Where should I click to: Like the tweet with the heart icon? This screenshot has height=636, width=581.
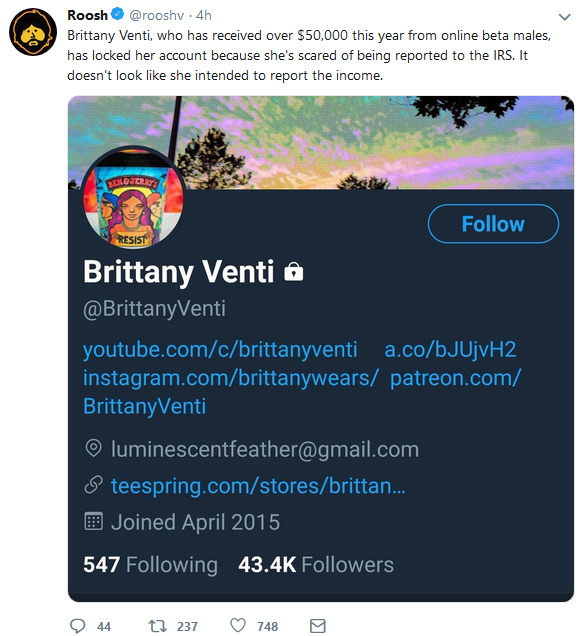pyautogui.click(x=238, y=625)
